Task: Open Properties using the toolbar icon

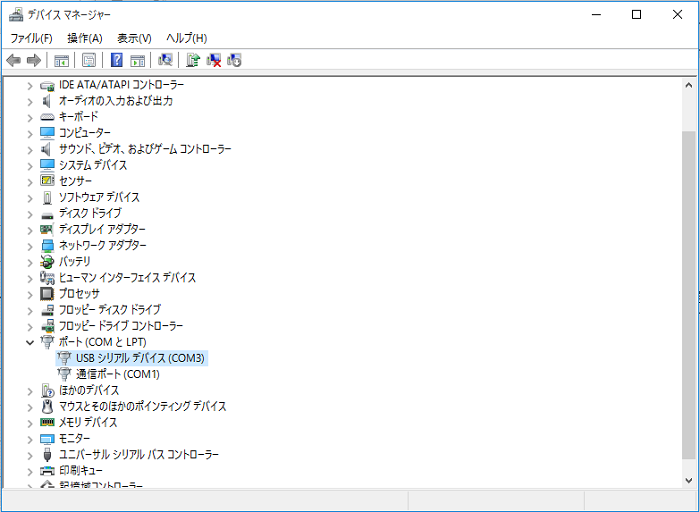Action: pos(89,60)
